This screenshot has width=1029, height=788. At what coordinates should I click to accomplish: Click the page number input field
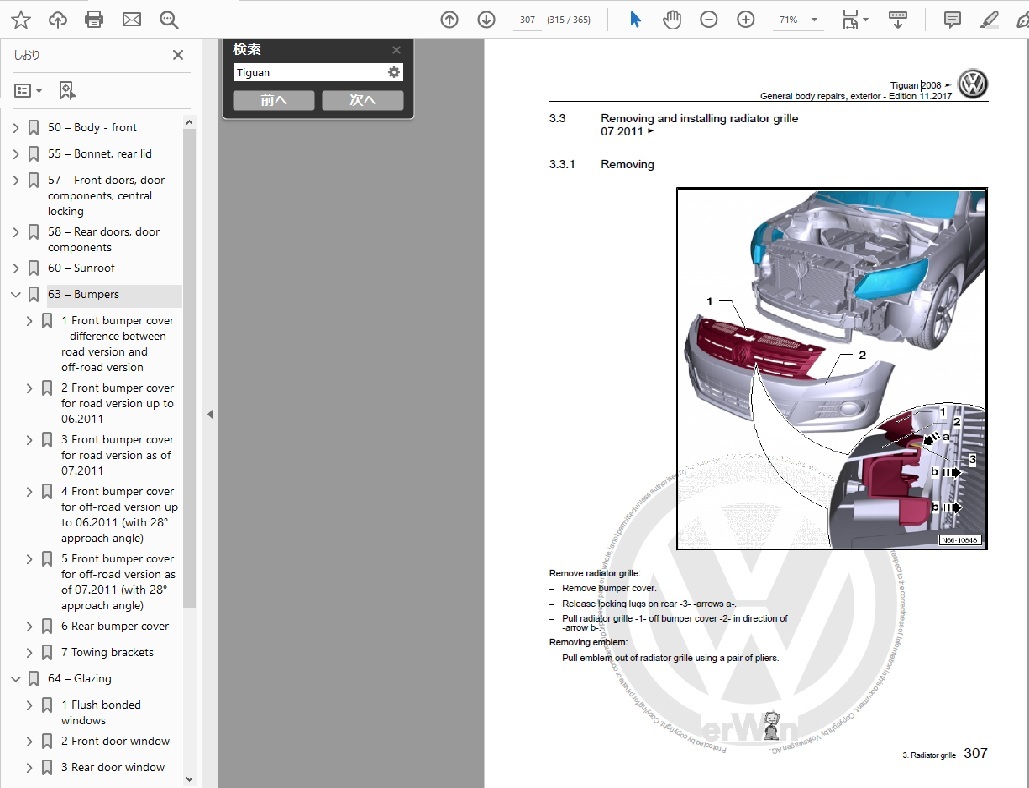(x=527, y=20)
